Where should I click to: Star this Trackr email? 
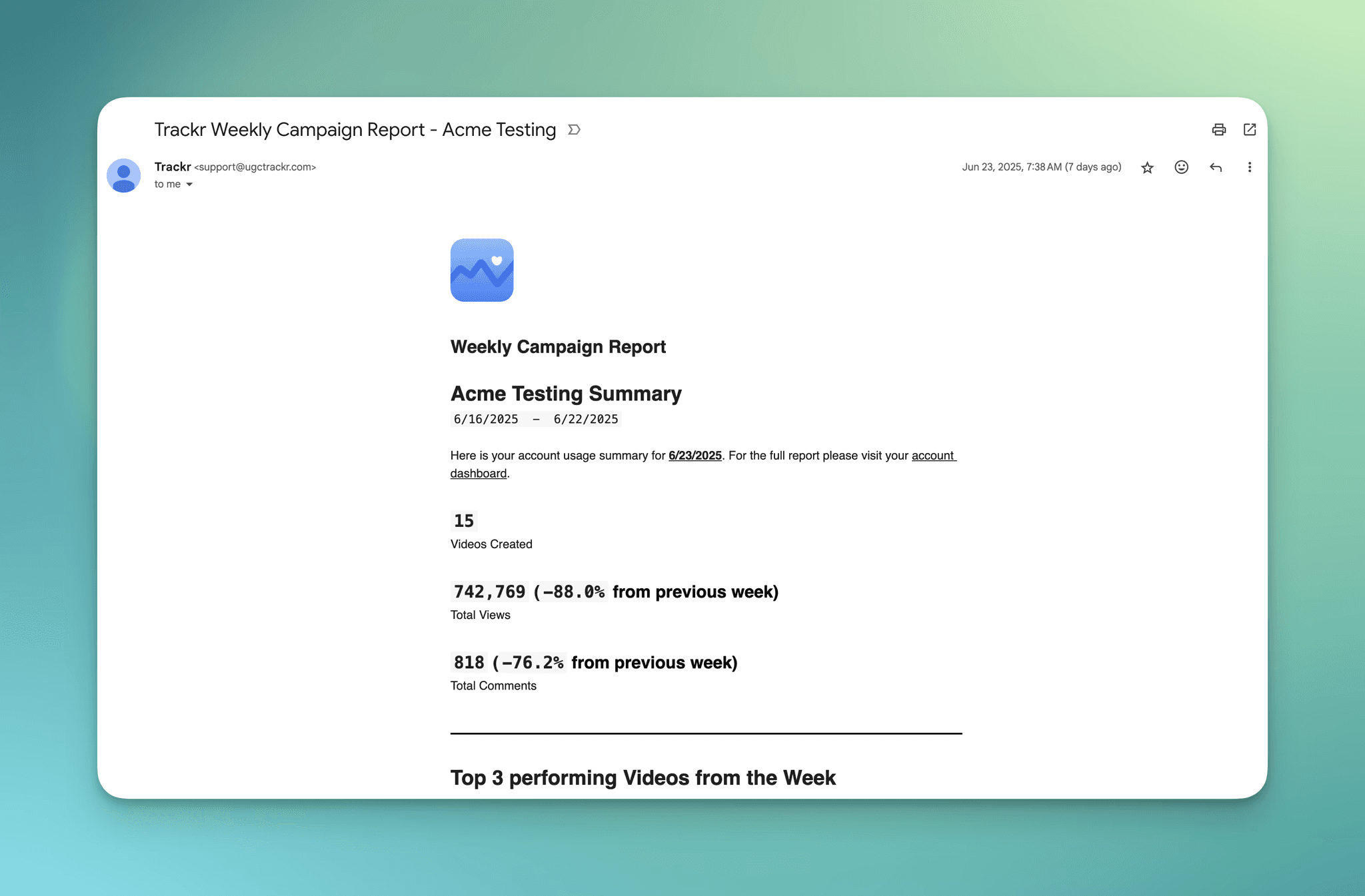[1147, 168]
